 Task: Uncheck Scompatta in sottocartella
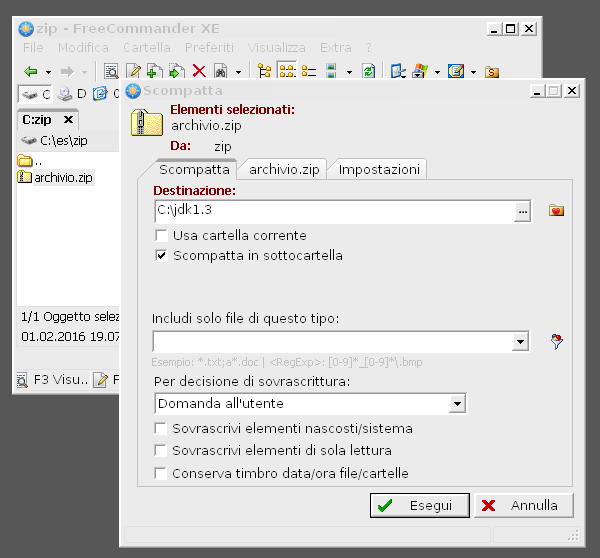tap(161, 255)
